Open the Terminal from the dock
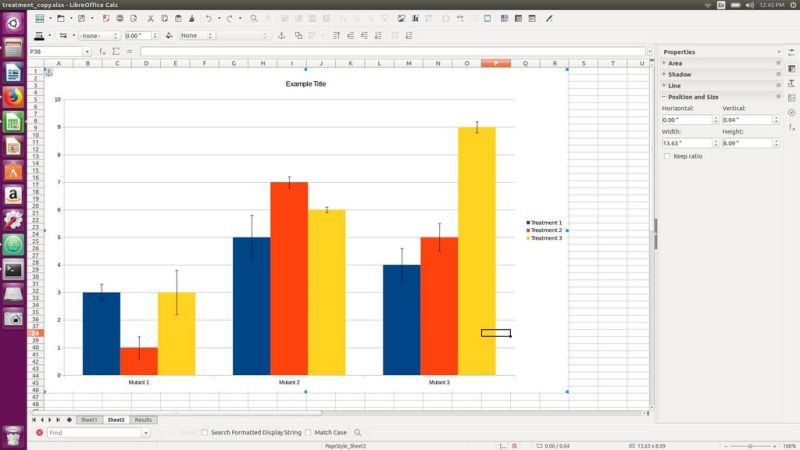Viewport: 800px width, 450px height. (13, 269)
